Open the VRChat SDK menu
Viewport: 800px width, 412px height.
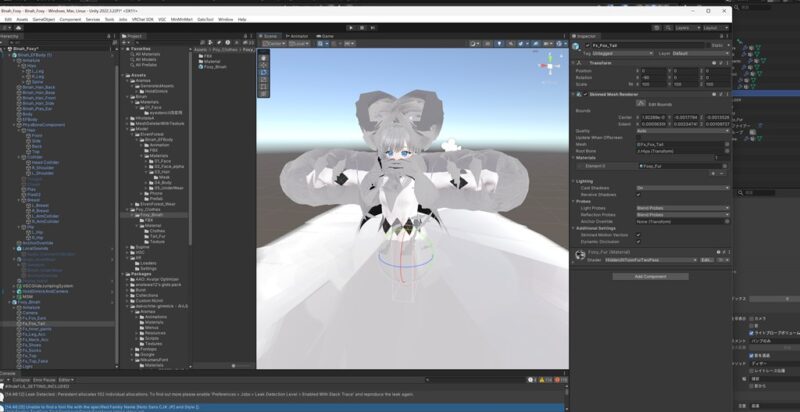(148, 19)
